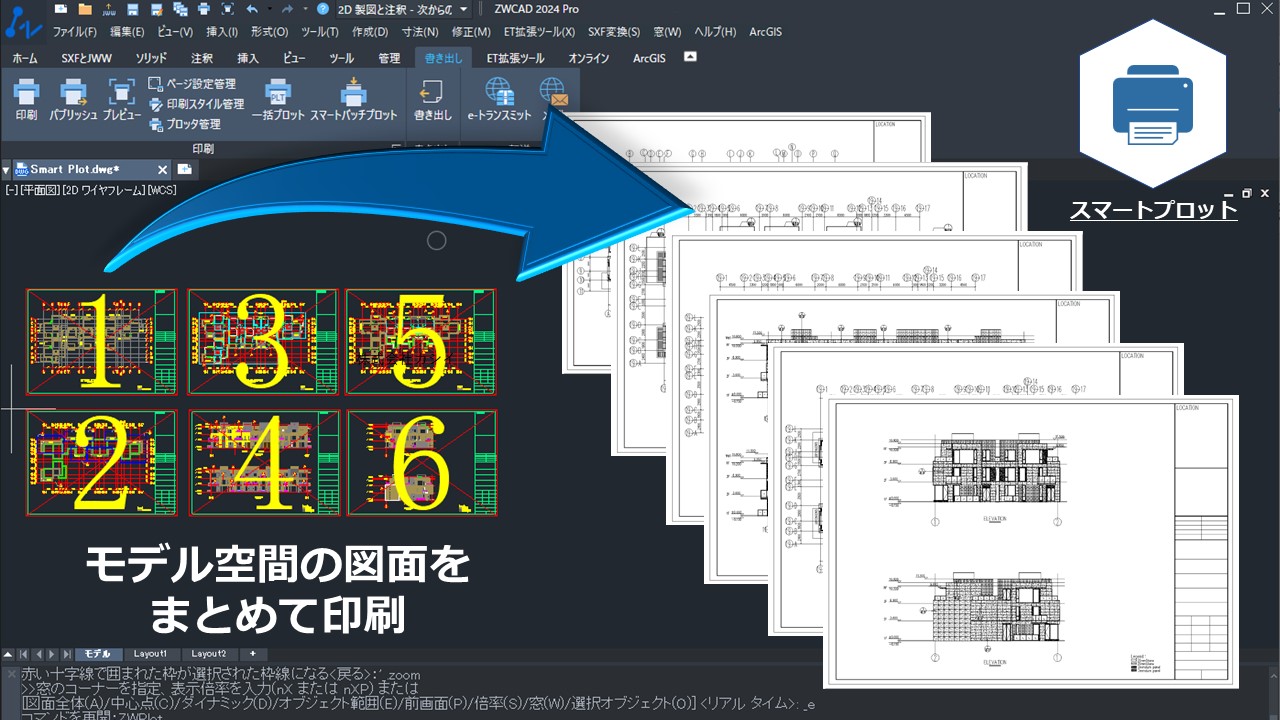1280x720 pixels.
Task: Switch to the モデル space tab
Action: pos(99,654)
